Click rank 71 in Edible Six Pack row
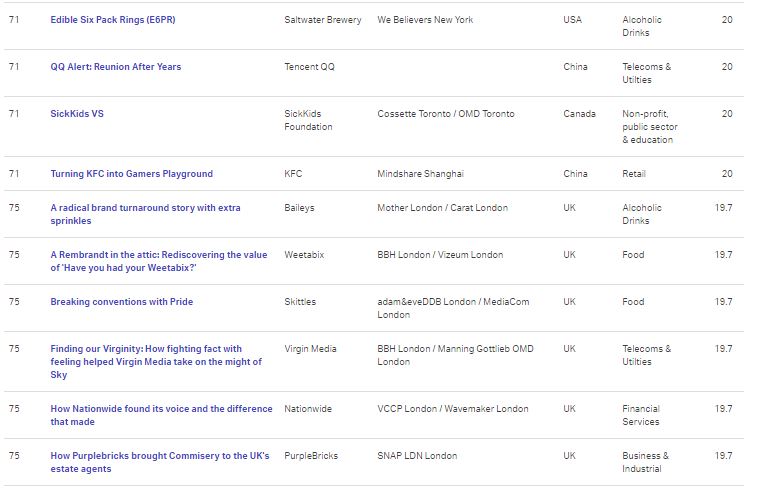This screenshot has height=488, width=766. pyautogui.click(x=14, y=20)
